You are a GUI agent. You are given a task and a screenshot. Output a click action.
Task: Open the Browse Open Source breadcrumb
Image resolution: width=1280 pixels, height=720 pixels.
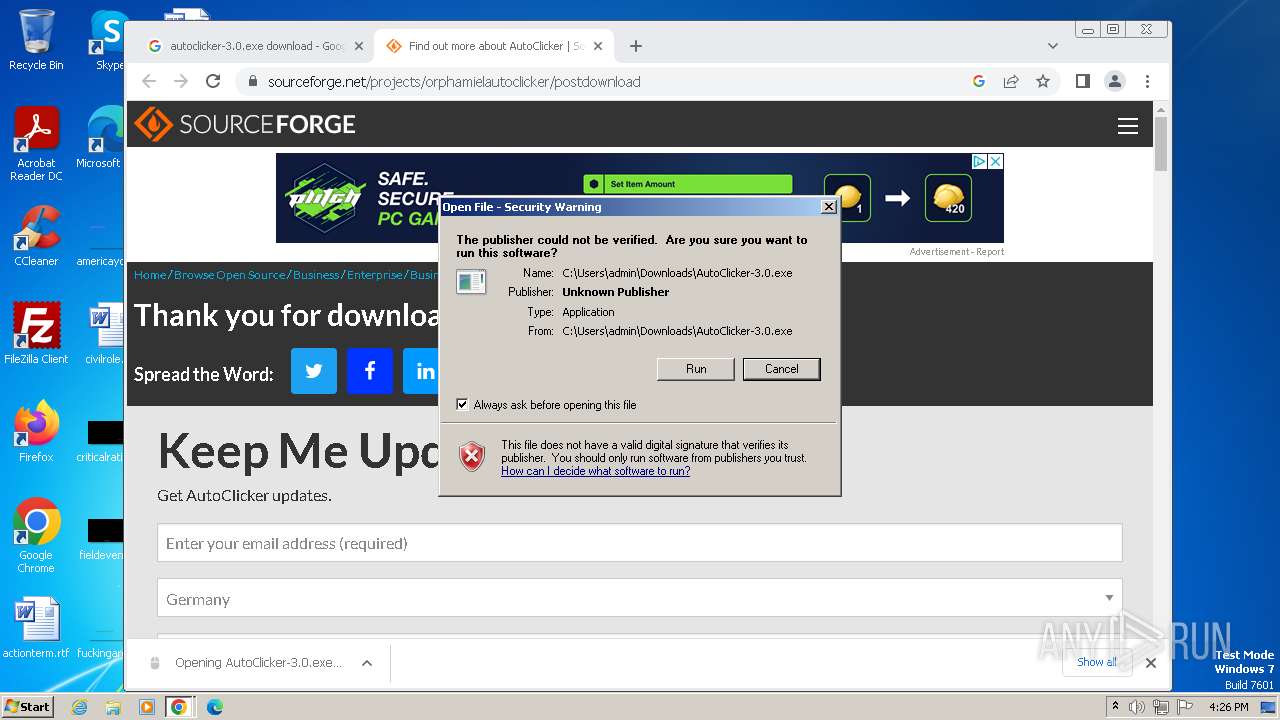click(230, 275)
